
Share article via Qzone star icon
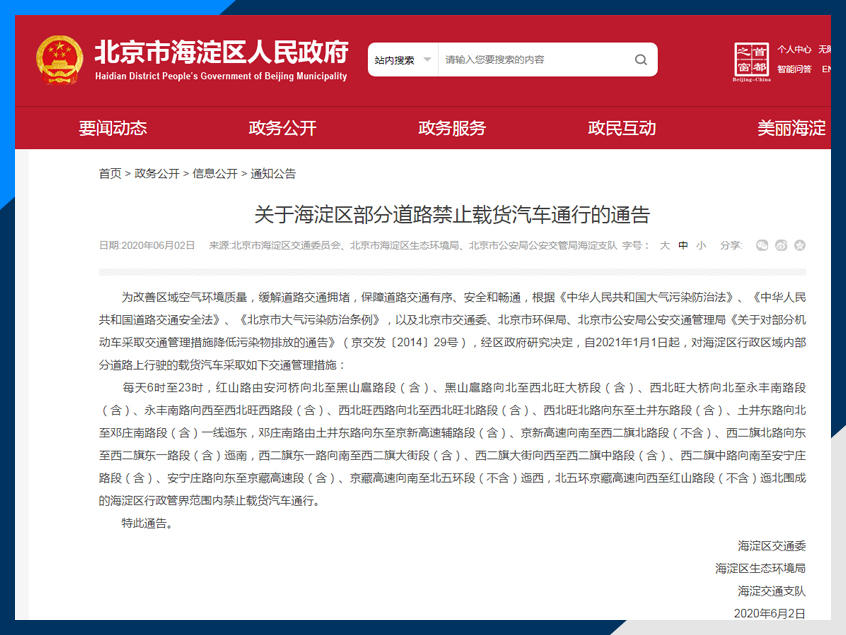tap(800, 245)
